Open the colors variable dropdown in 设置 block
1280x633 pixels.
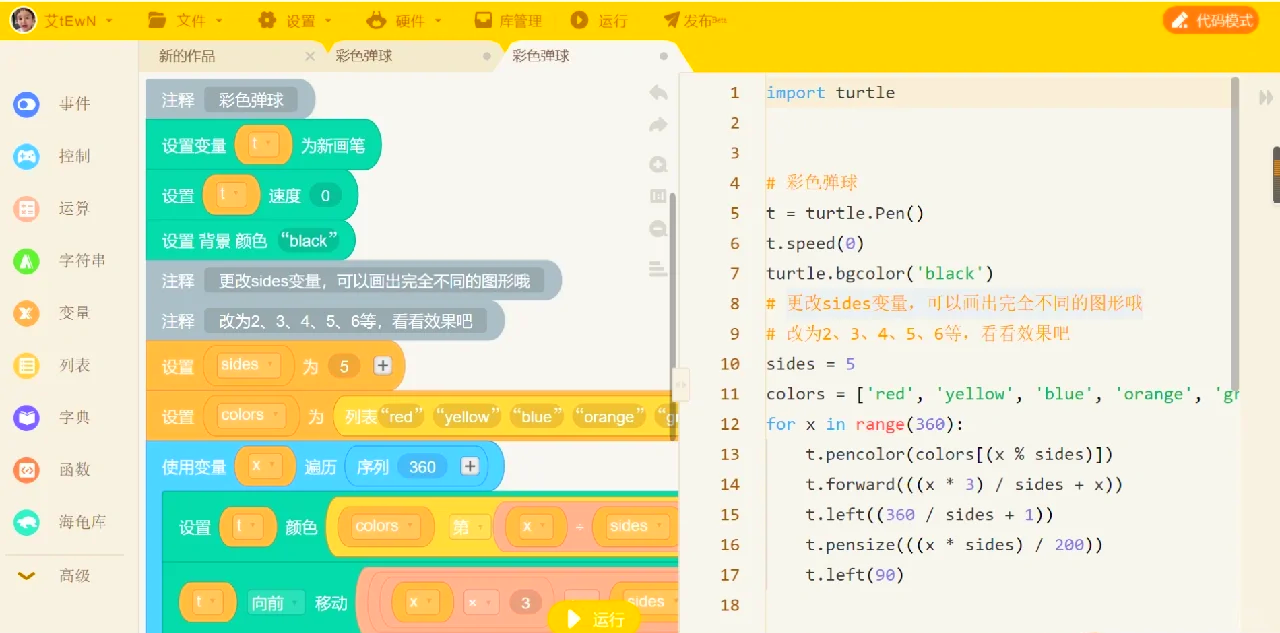252,415
